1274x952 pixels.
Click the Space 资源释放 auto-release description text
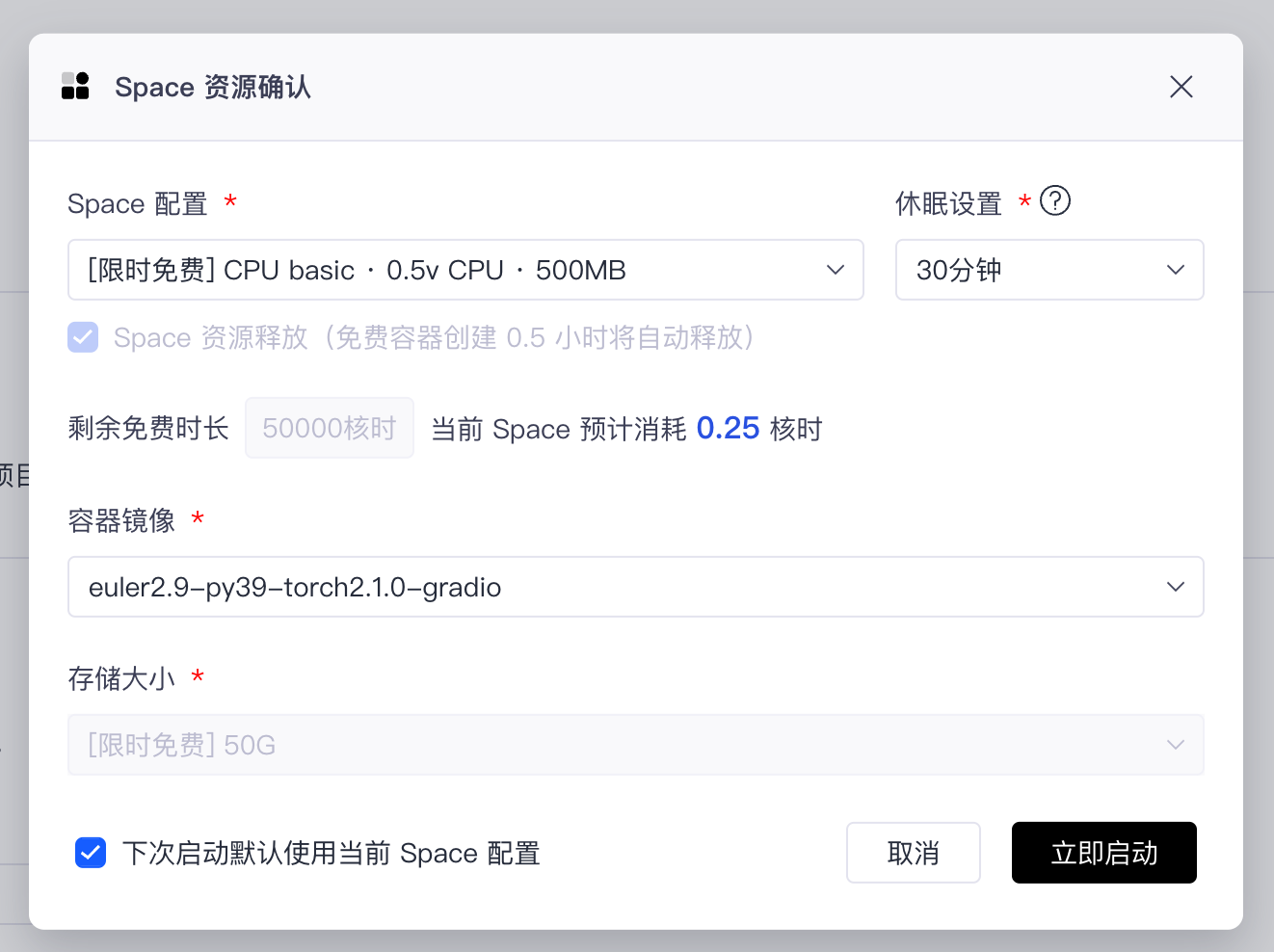pyautogui.click(x=434, y=338)
